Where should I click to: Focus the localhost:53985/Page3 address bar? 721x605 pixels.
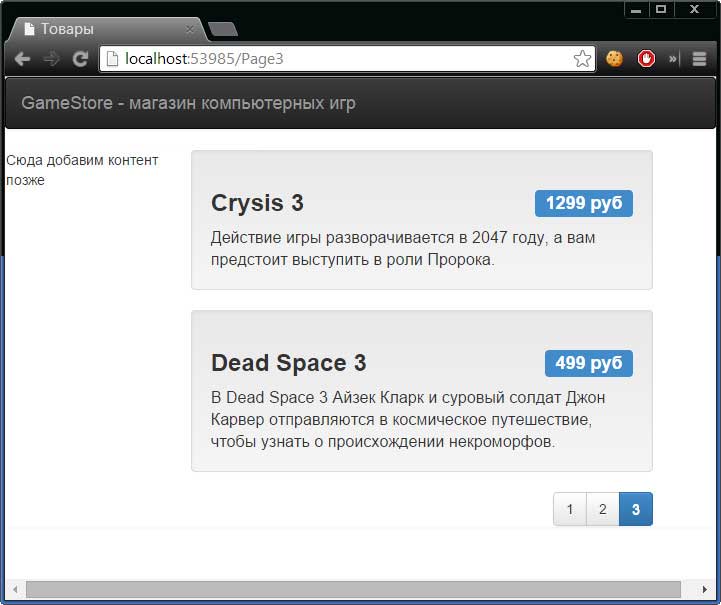coord(347,59)
